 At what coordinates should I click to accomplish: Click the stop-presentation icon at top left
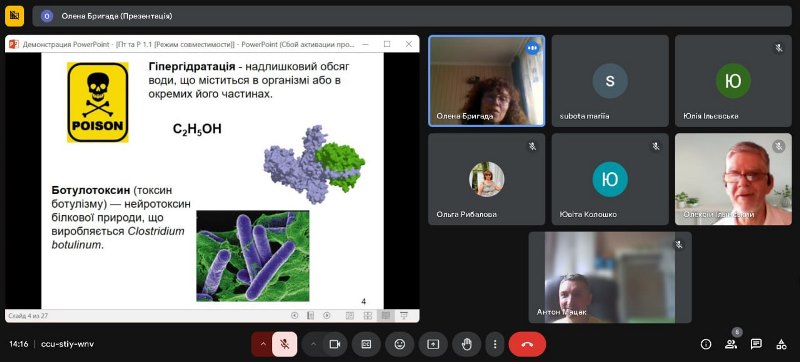(x=14, y=16)
